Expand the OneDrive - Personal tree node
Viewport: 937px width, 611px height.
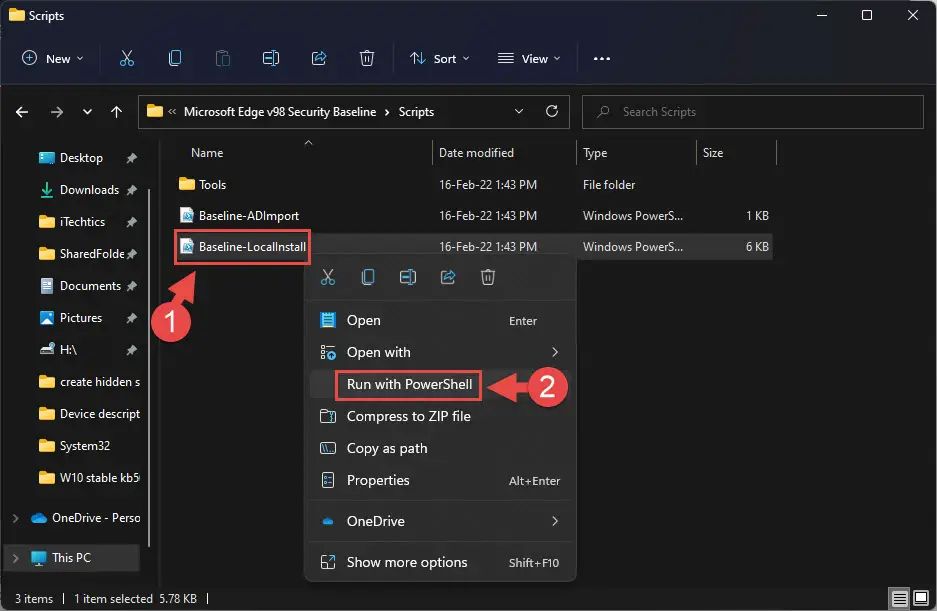click(16, 518)
